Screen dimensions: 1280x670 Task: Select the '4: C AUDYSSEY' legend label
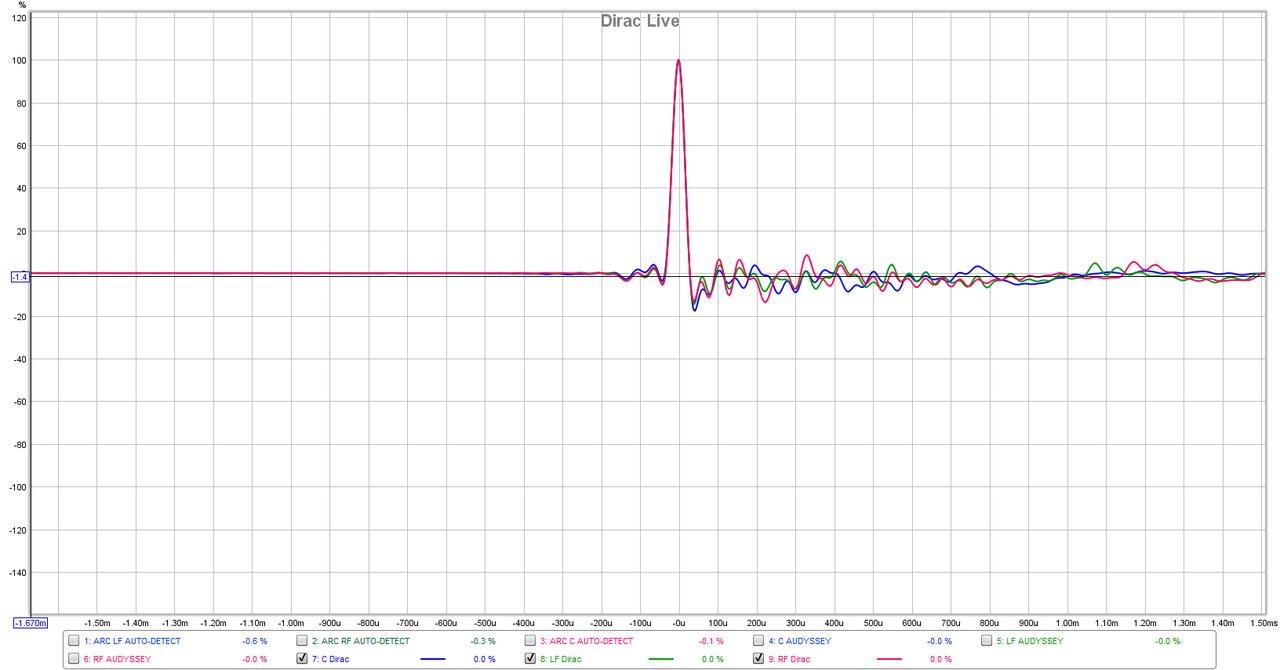click(x=799, y=641)
